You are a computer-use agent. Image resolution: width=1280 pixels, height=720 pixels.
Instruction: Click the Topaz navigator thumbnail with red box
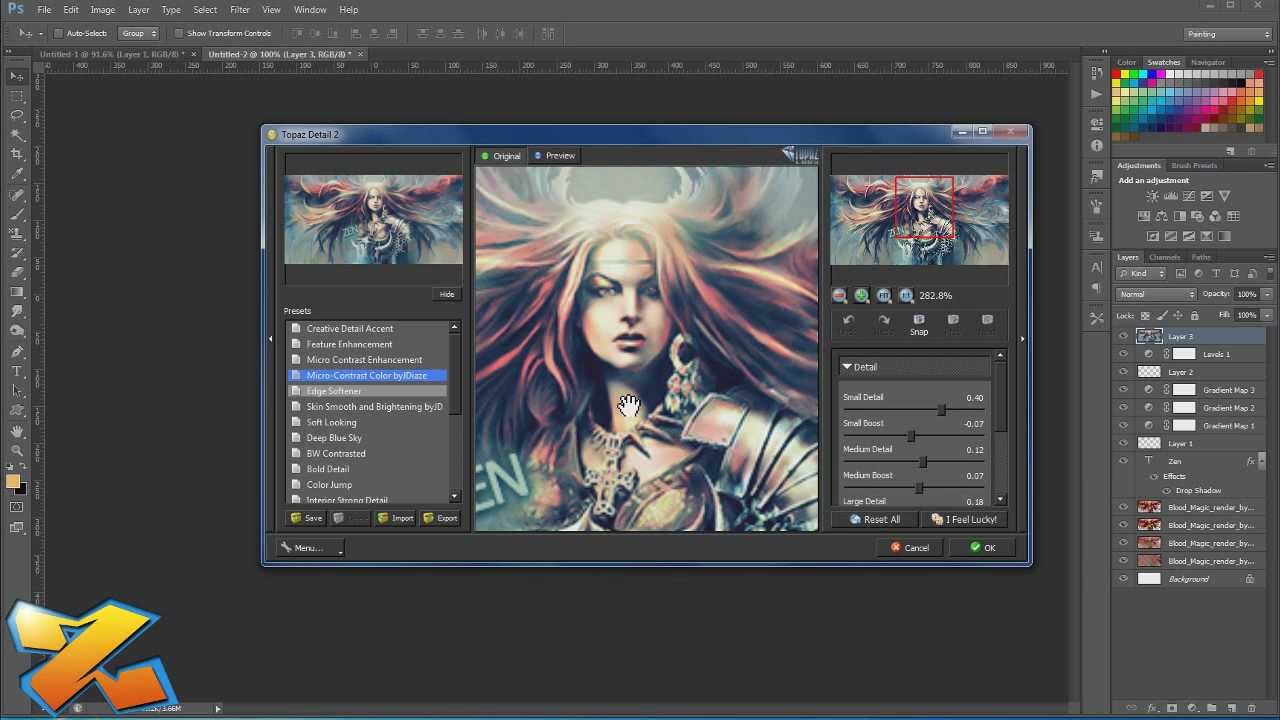(919, 220)
